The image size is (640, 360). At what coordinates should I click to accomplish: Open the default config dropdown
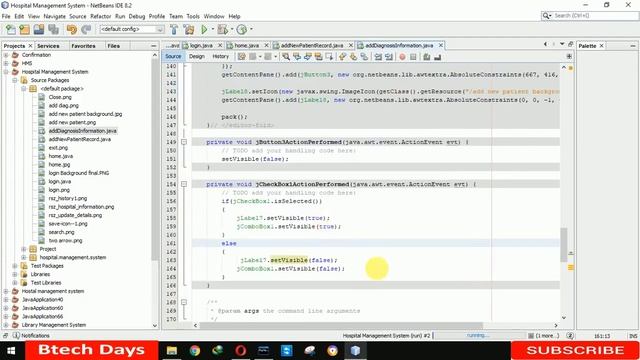click(132, 29)
